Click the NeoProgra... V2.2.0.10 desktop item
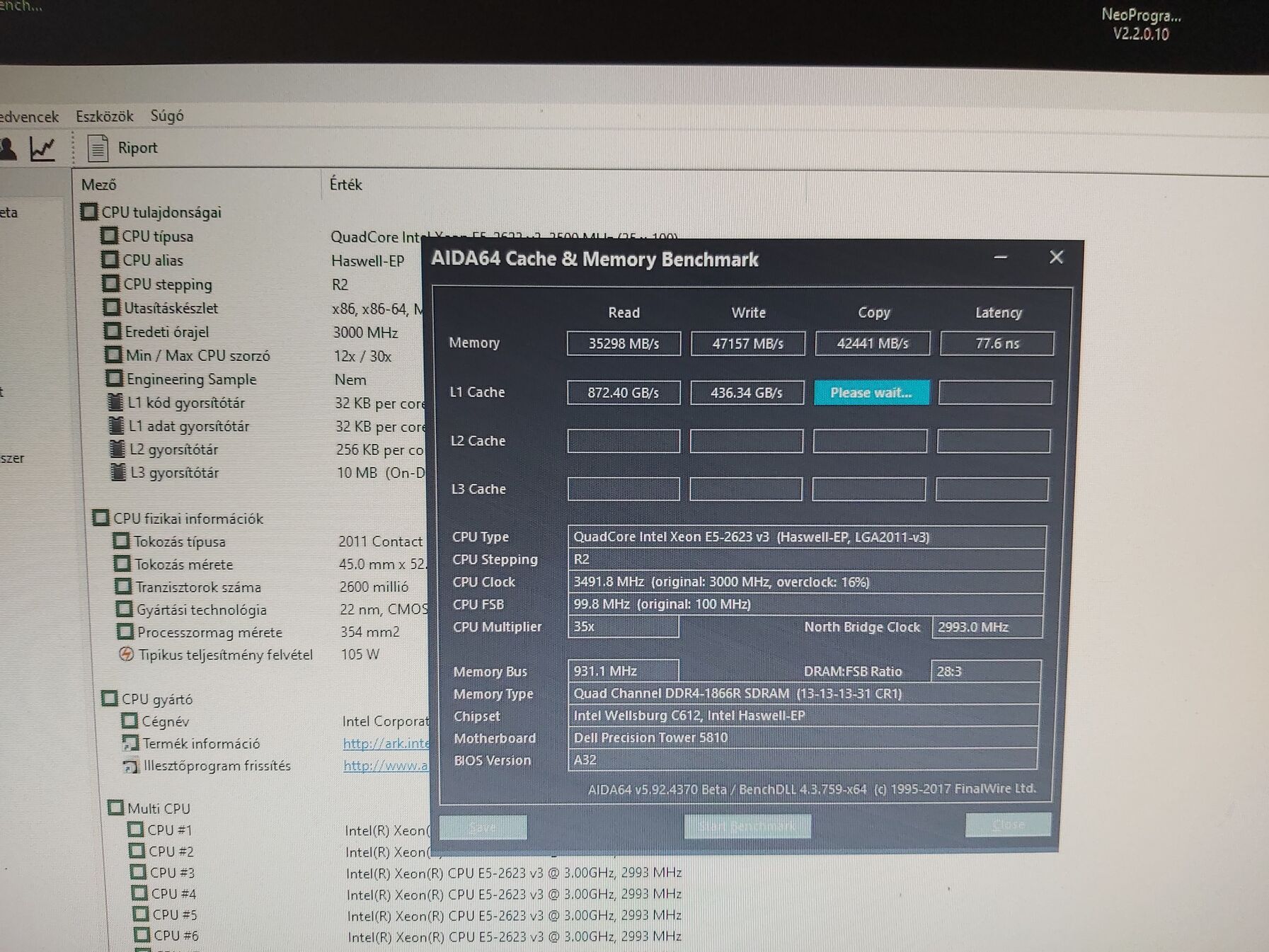This screenshot has height=952, width=1269. (x=1141, y=24)
